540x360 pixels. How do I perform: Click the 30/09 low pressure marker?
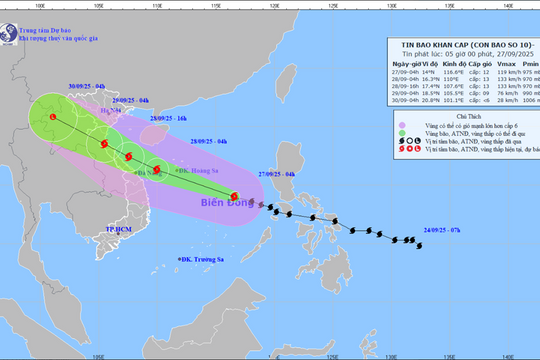[53, 117]
